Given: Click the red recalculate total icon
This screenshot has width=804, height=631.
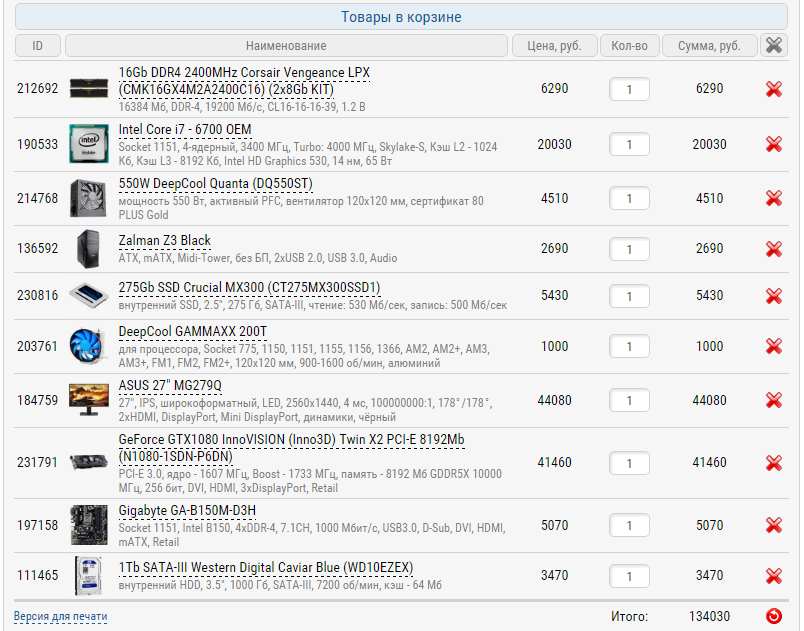Looking at the screenshot, I should click(x=774, y=616).
